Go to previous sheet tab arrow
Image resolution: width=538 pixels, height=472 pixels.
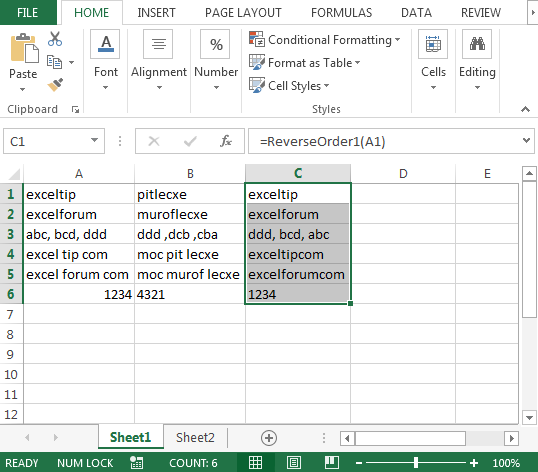pos(27,438)
